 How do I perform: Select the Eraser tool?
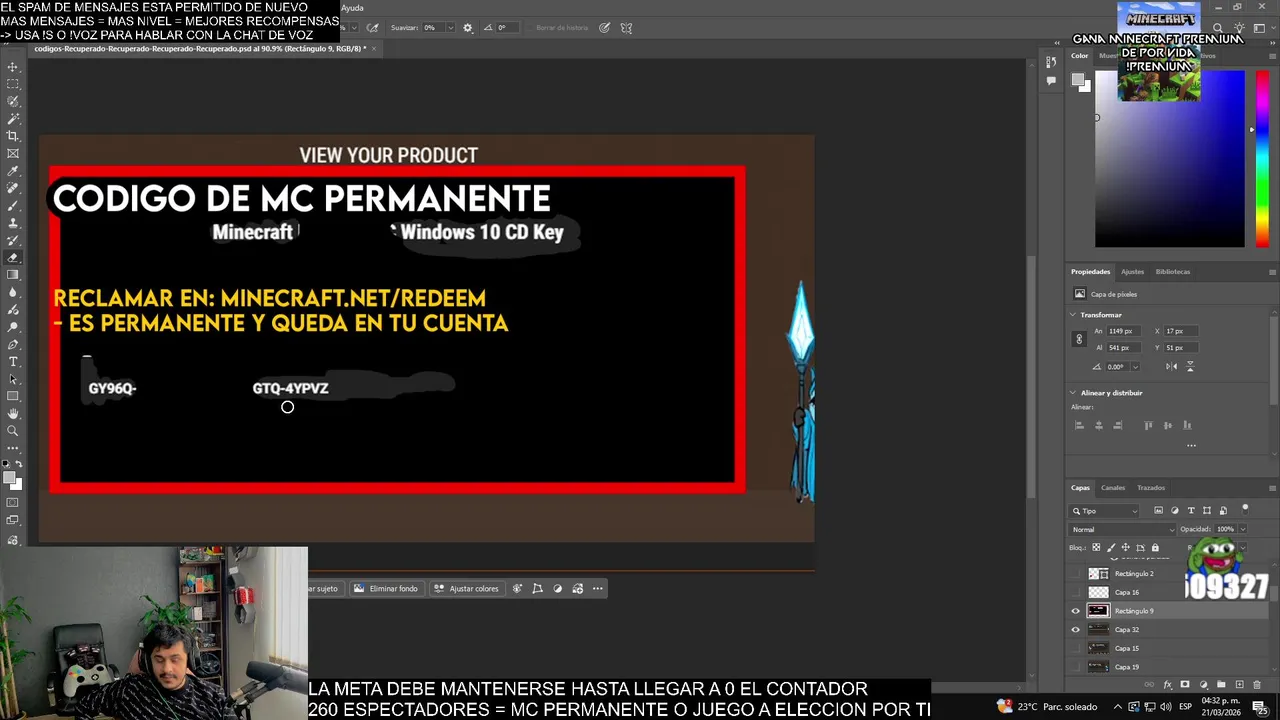[x=13, y=257]
